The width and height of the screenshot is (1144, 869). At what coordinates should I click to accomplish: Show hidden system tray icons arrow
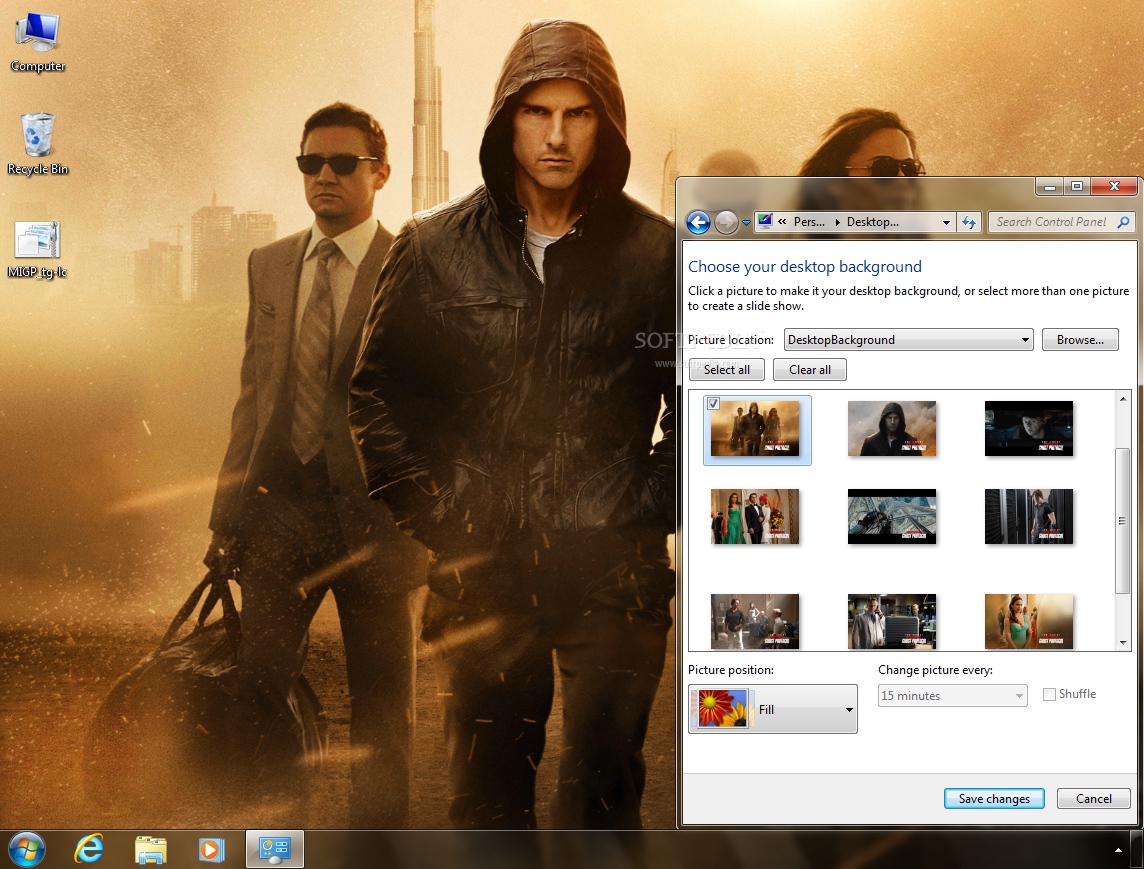pyautogui.click(x=1118, y=850)
